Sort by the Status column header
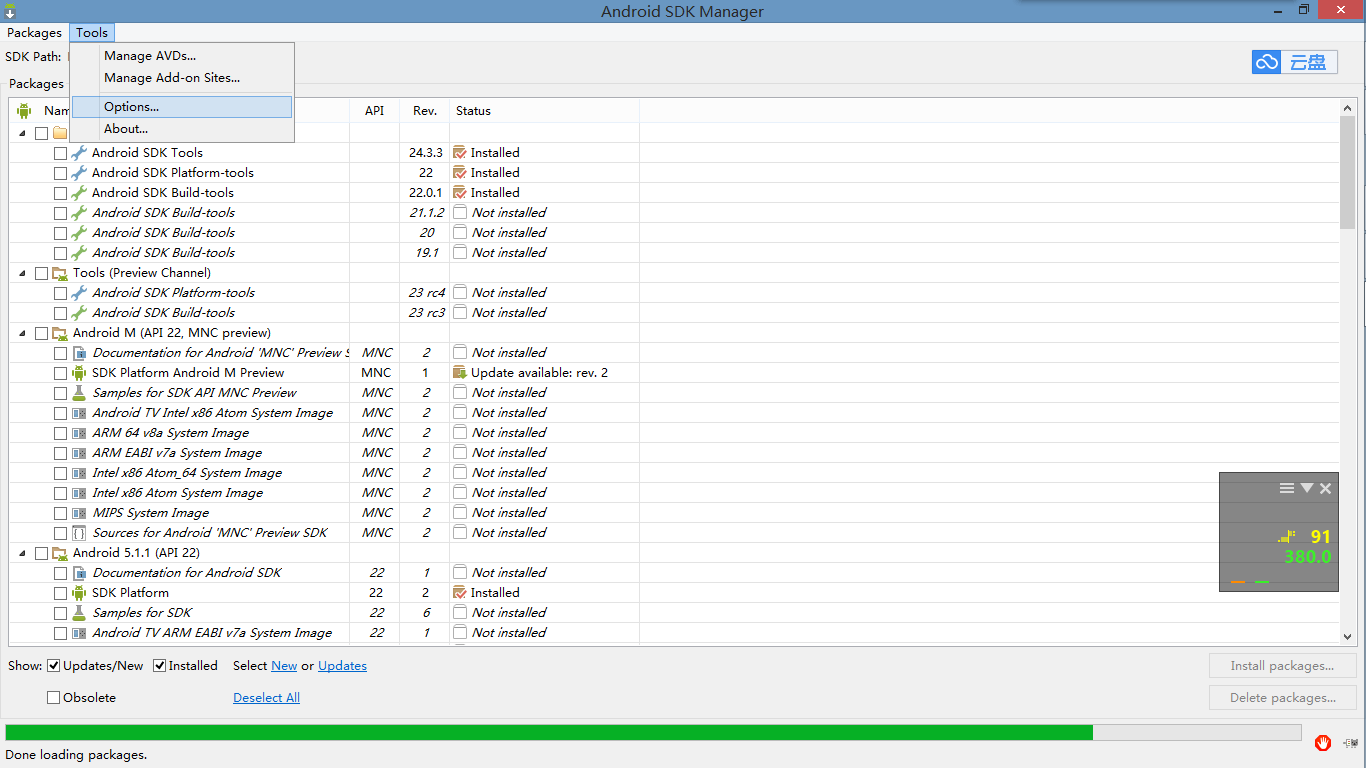 tap(545, 111)
